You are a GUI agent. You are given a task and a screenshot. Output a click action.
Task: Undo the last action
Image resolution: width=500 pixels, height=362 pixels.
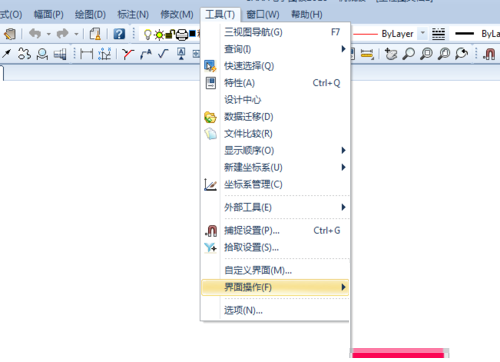pyautogui.click(x=35, y=34)
